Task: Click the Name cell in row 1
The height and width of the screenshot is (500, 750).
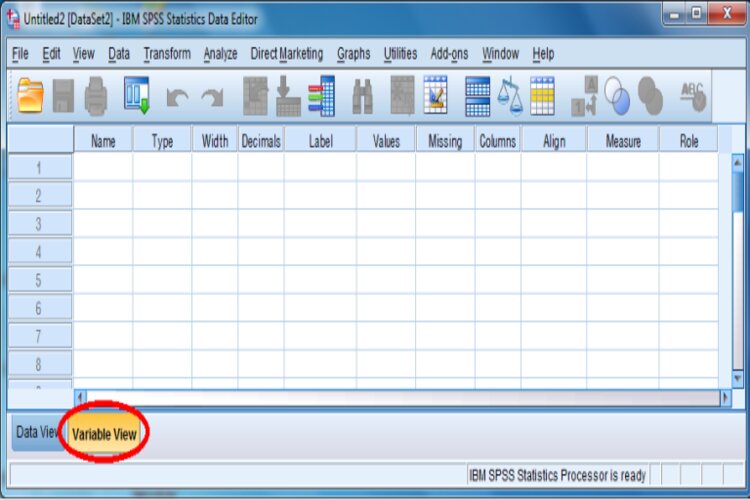Action: (103, 167)
